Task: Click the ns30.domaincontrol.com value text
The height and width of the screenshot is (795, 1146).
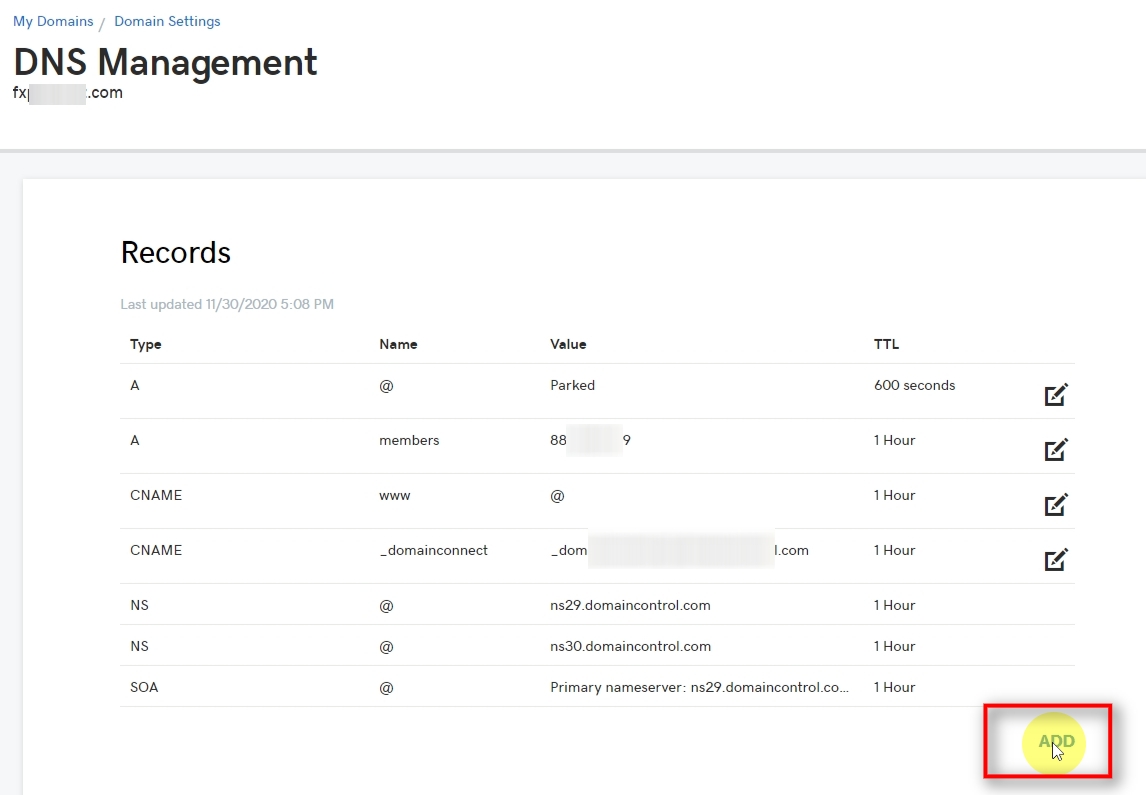Action: (630, 646)
